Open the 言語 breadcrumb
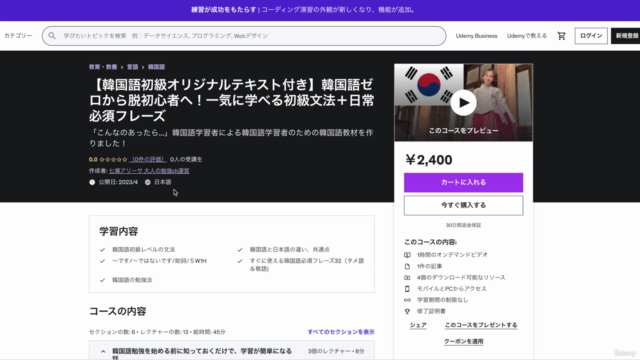 [132, 67]
